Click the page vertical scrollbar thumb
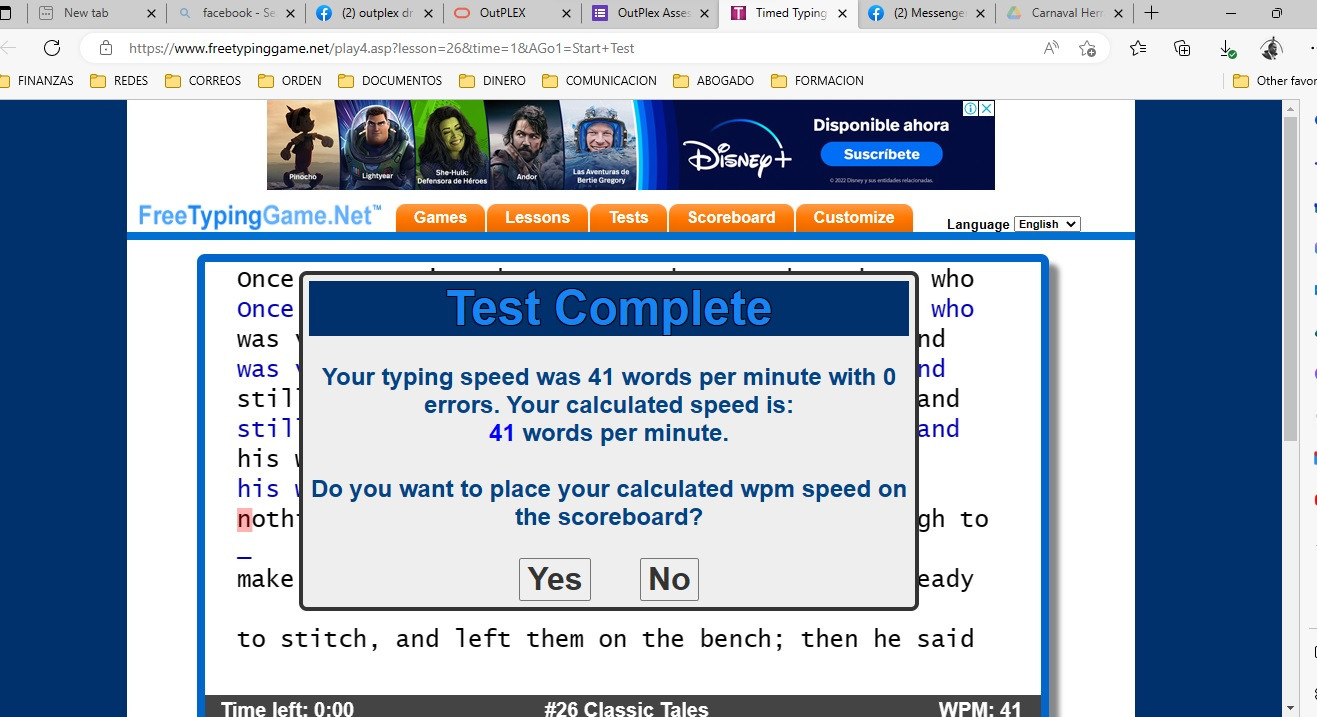The image size is (1317, 717). 1290,280
